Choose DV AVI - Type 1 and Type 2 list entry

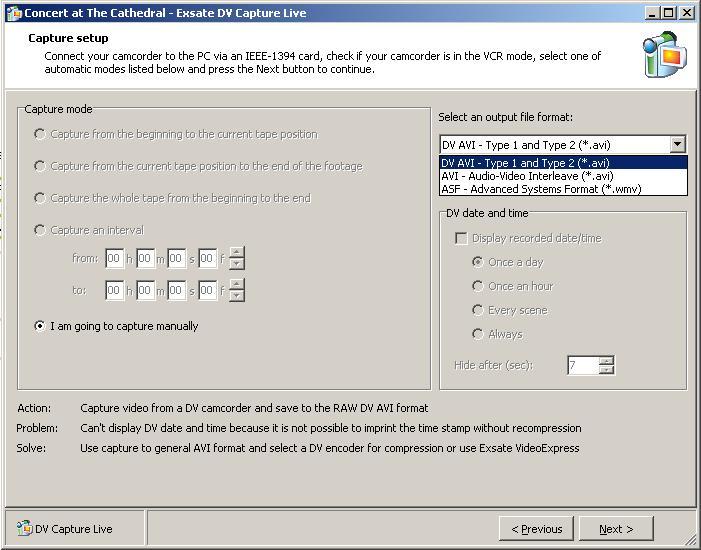[x=563, y=163]
